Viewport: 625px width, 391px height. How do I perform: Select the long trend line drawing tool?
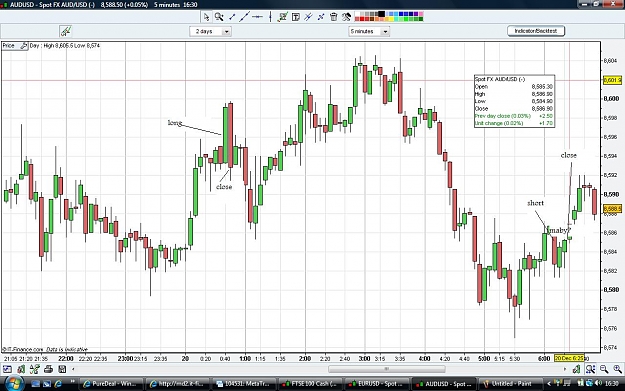[245, 17]
